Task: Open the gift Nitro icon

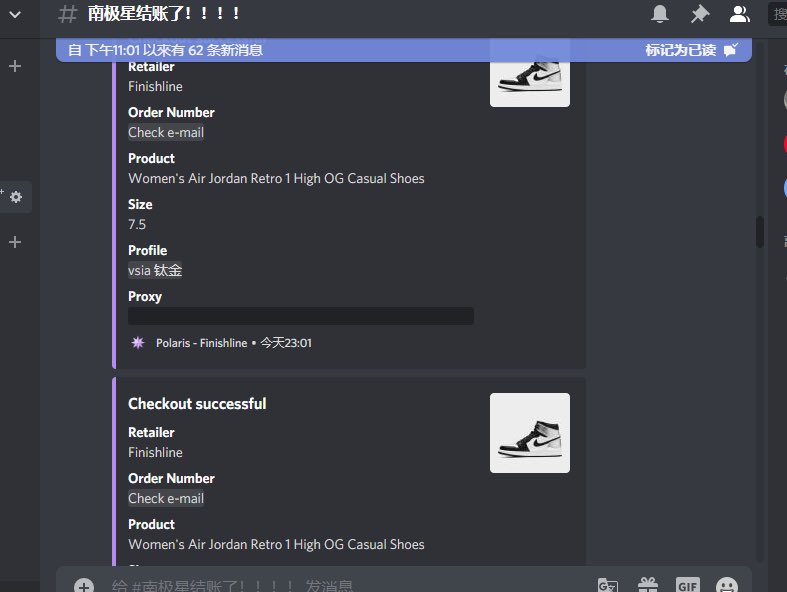Action: click(647, 585)
